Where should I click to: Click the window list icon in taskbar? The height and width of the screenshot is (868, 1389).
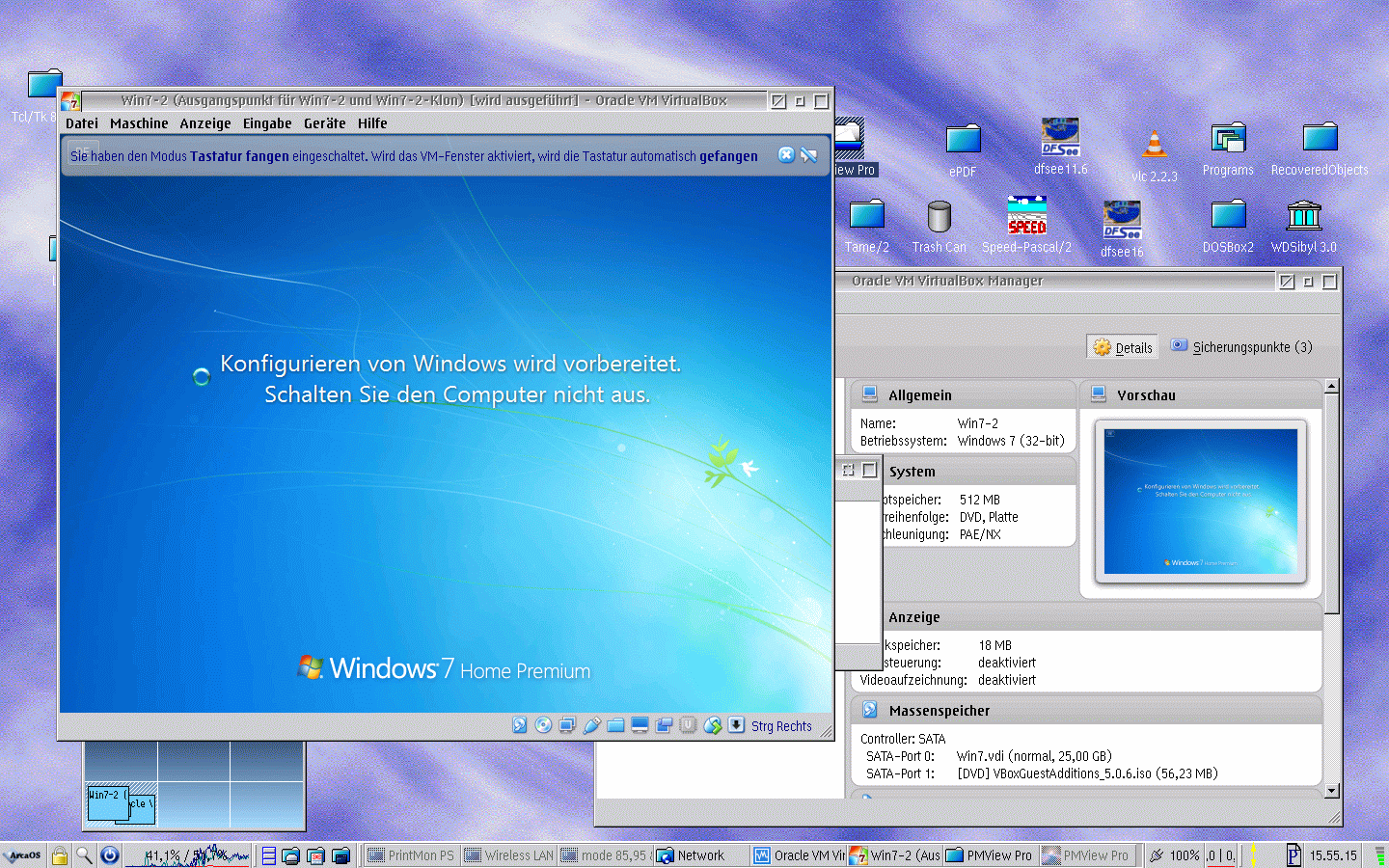point(269,855)
